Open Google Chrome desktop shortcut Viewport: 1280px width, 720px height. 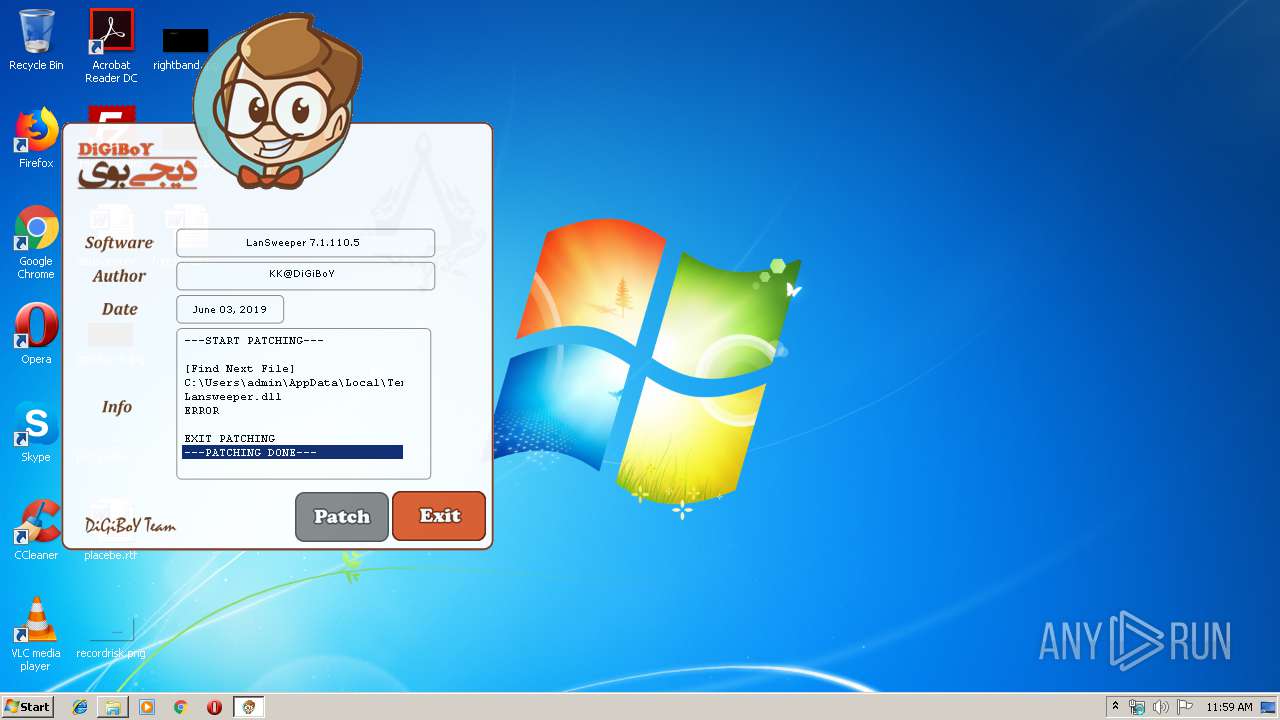tap(36, 242)
